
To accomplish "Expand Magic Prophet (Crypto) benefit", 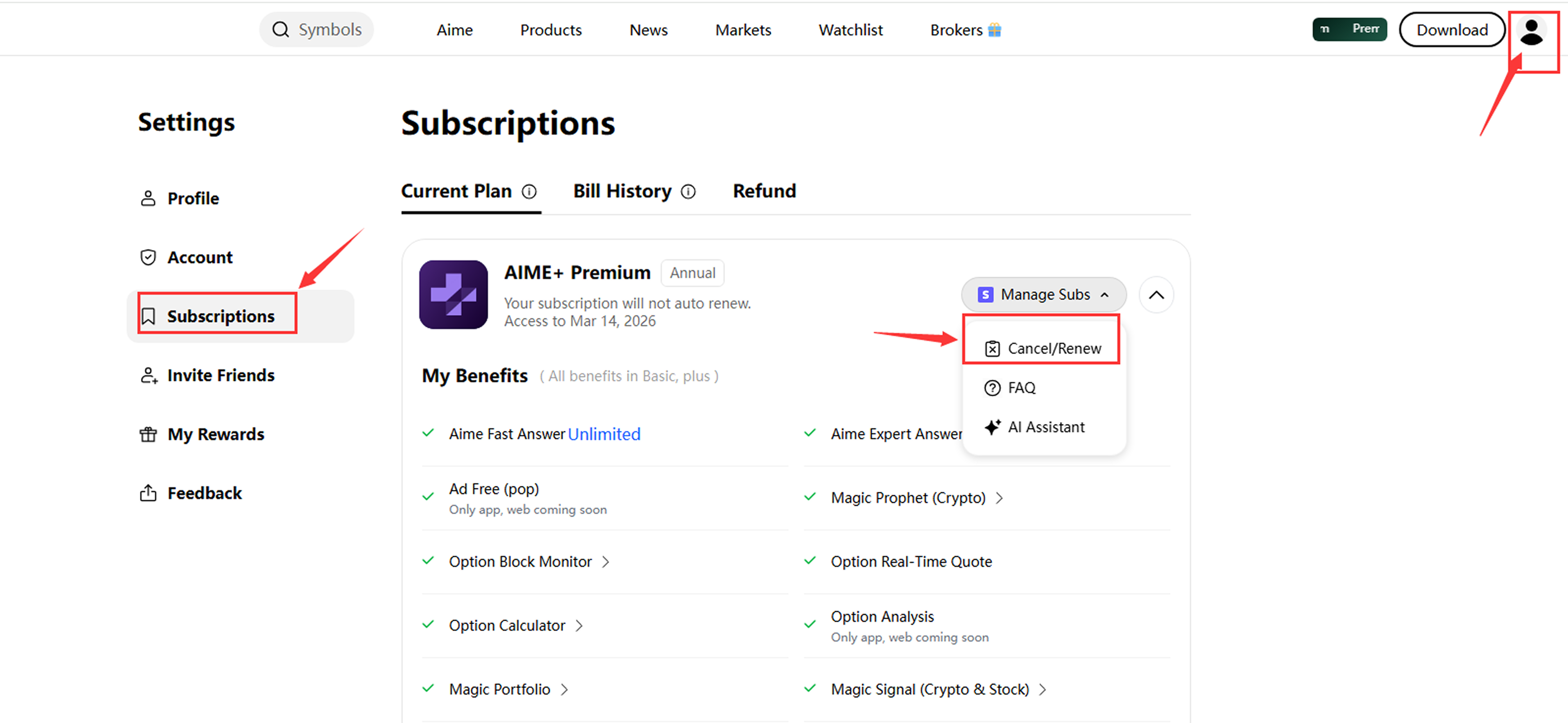I will pos(1000,498).
